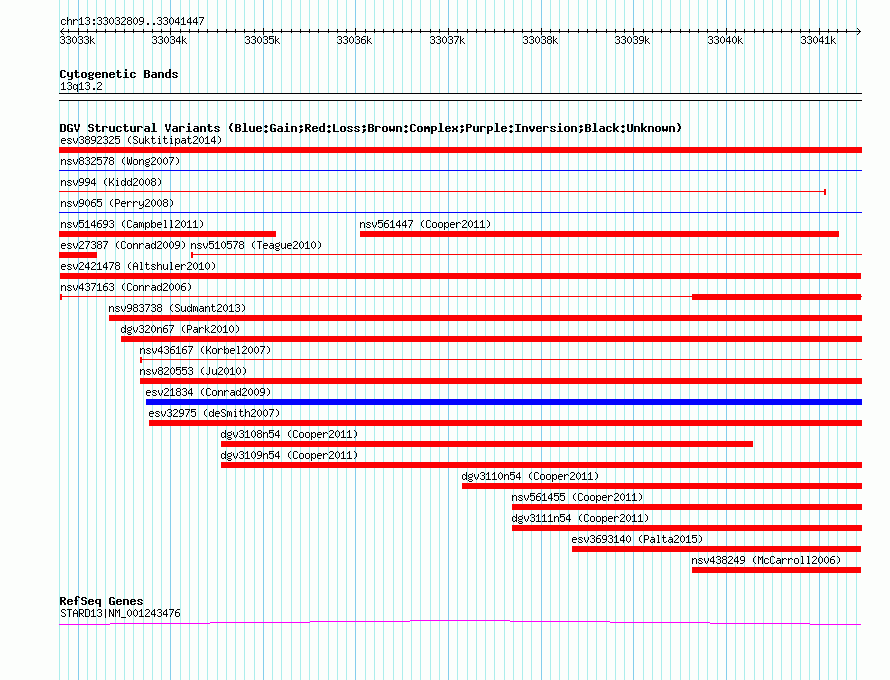This screenshot has width=890, height=680.
Task: Click the 33036k ruler label
Action: 354,40
